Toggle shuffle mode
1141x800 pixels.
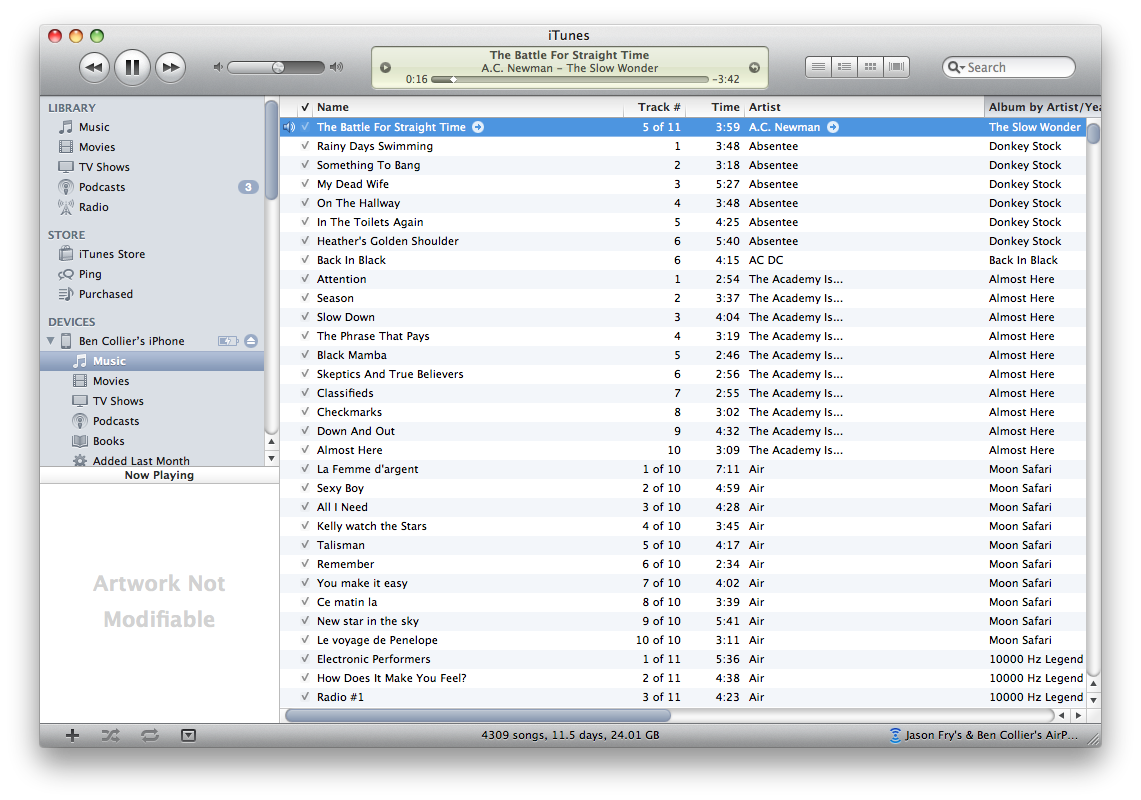pyautogui.click(x=111, y=735)
